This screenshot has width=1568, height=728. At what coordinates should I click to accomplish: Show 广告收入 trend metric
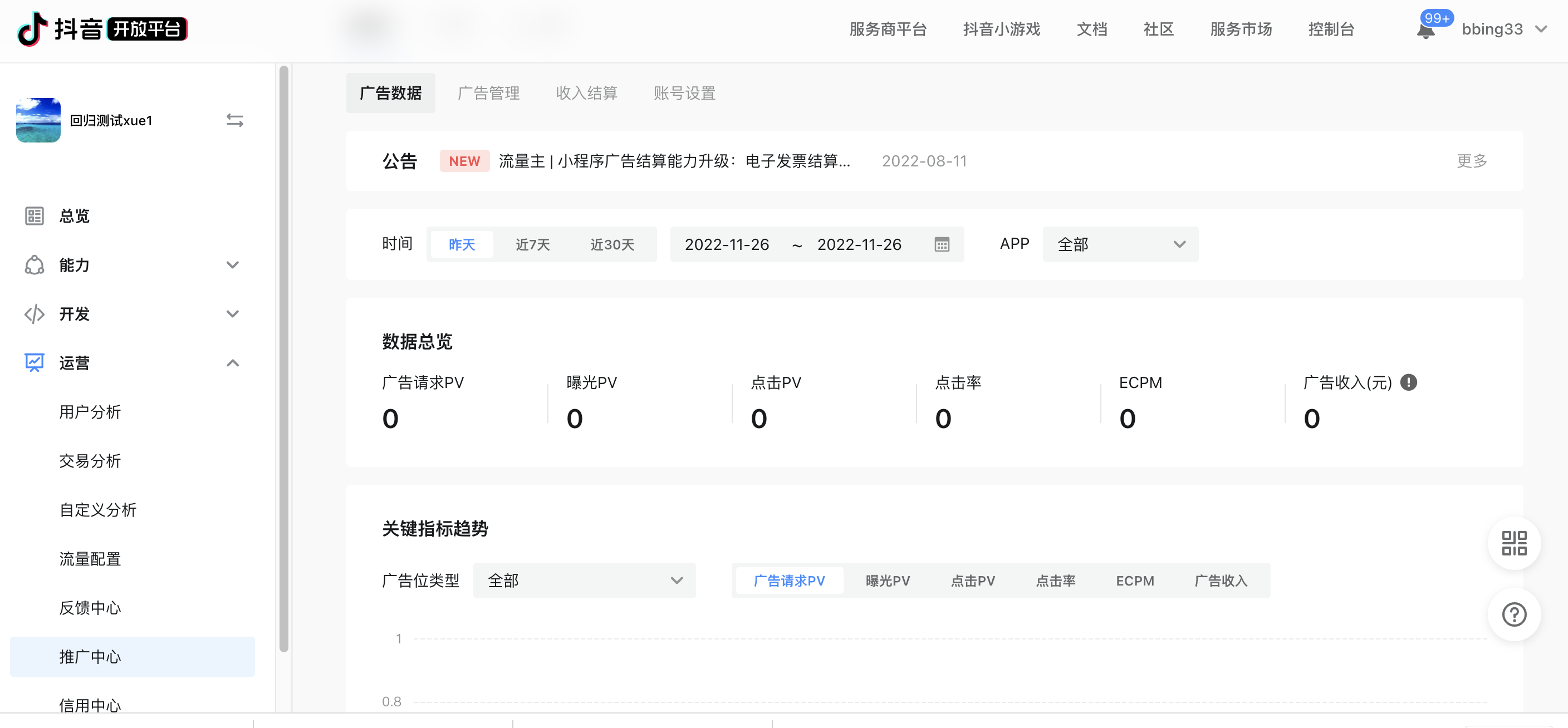coord(1221,581)
